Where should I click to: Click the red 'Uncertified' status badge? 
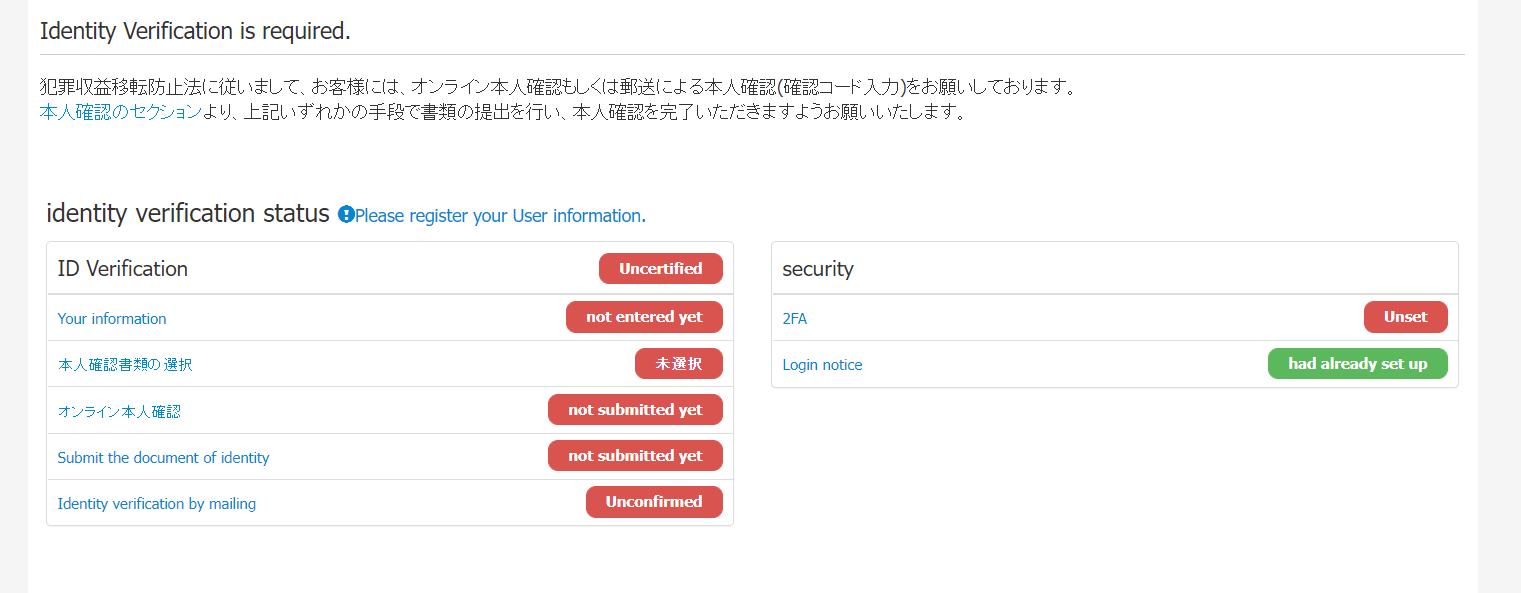(x=661, y=269)
